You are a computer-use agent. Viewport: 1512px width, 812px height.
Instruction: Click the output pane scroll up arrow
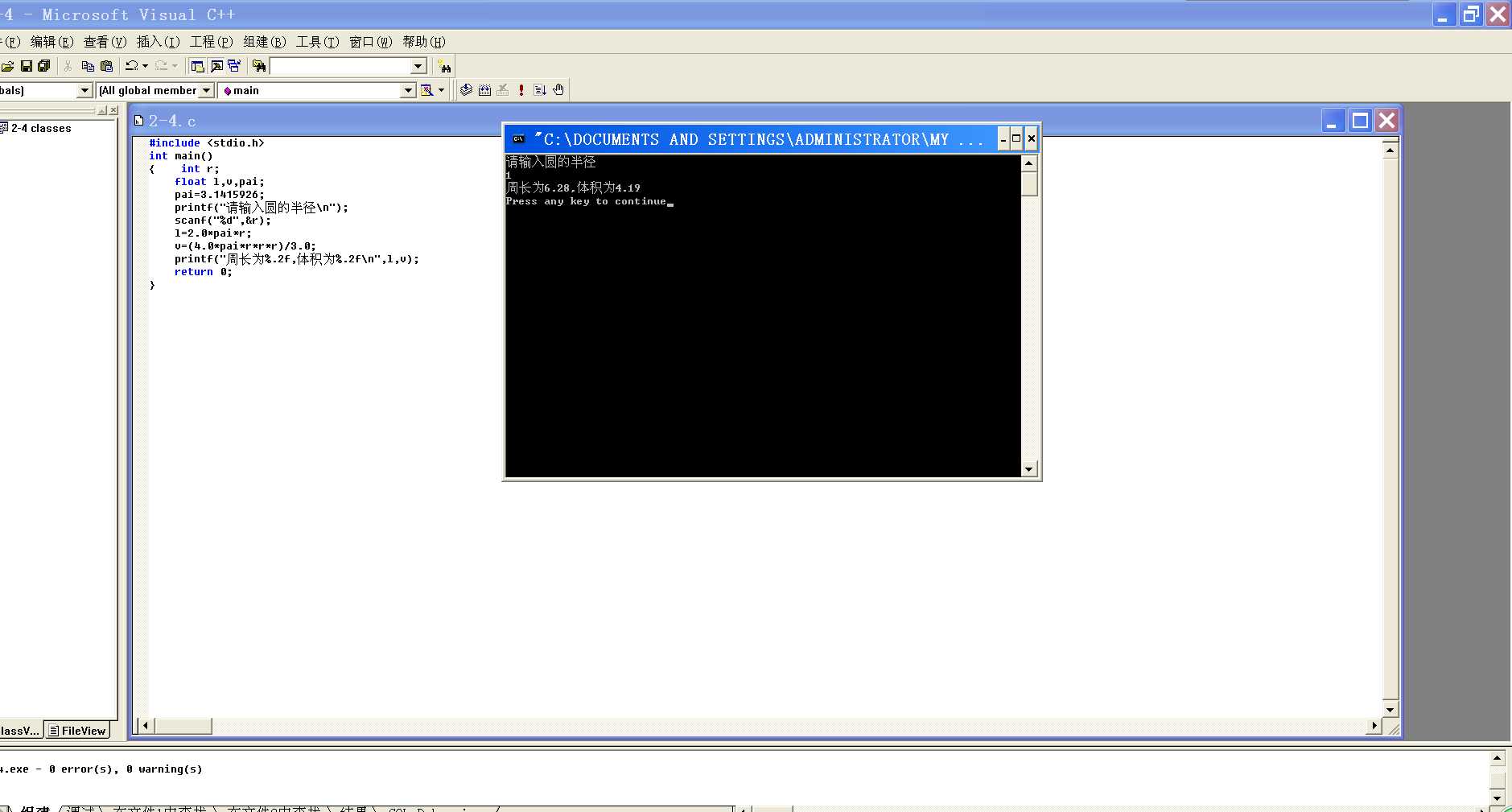point(1497,758)
